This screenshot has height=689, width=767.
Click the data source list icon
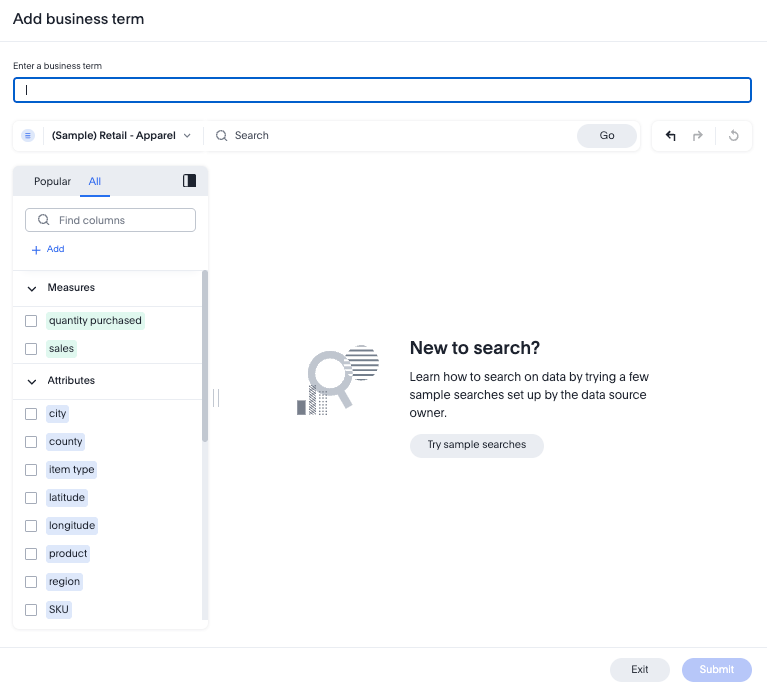(x=28, y=136)
